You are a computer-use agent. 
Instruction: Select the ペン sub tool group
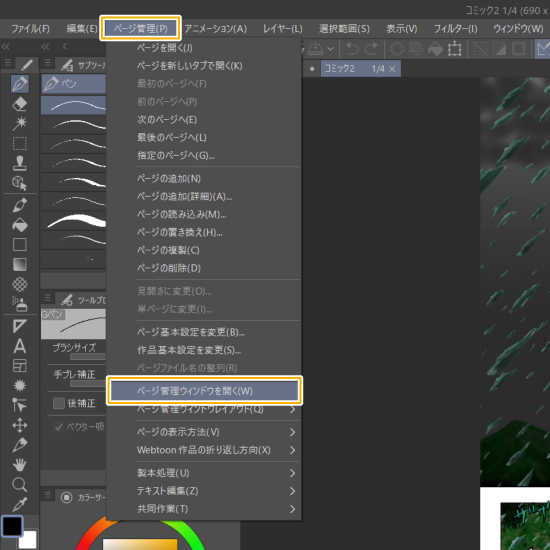pos(73,83)
